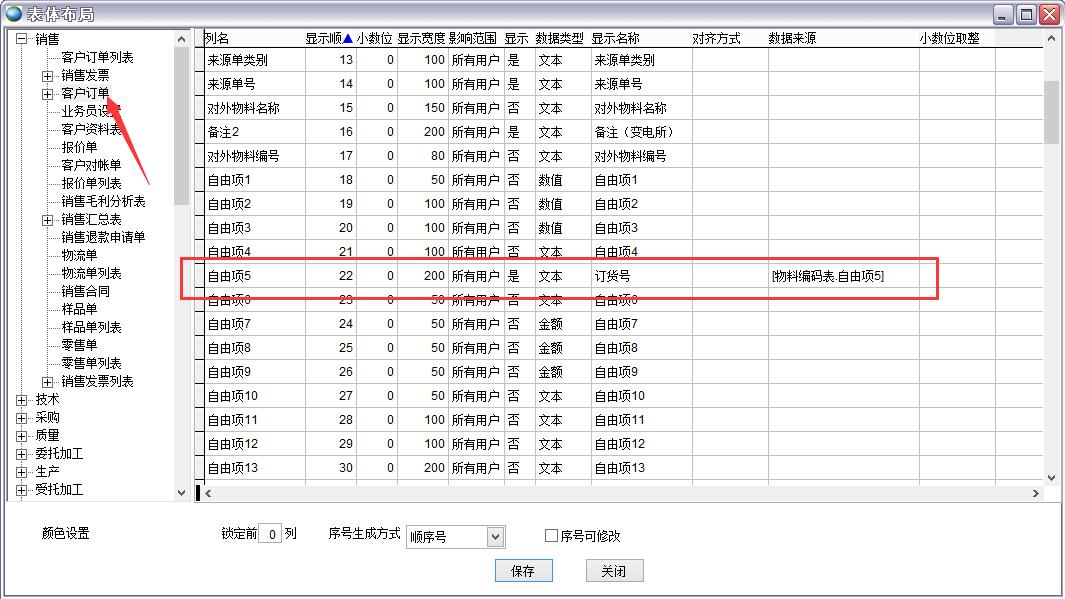Image resolution: width=1065 pixels, height=599 pixels.
Task: Expand the 销售汇总表 node
Action: point(47,220)
